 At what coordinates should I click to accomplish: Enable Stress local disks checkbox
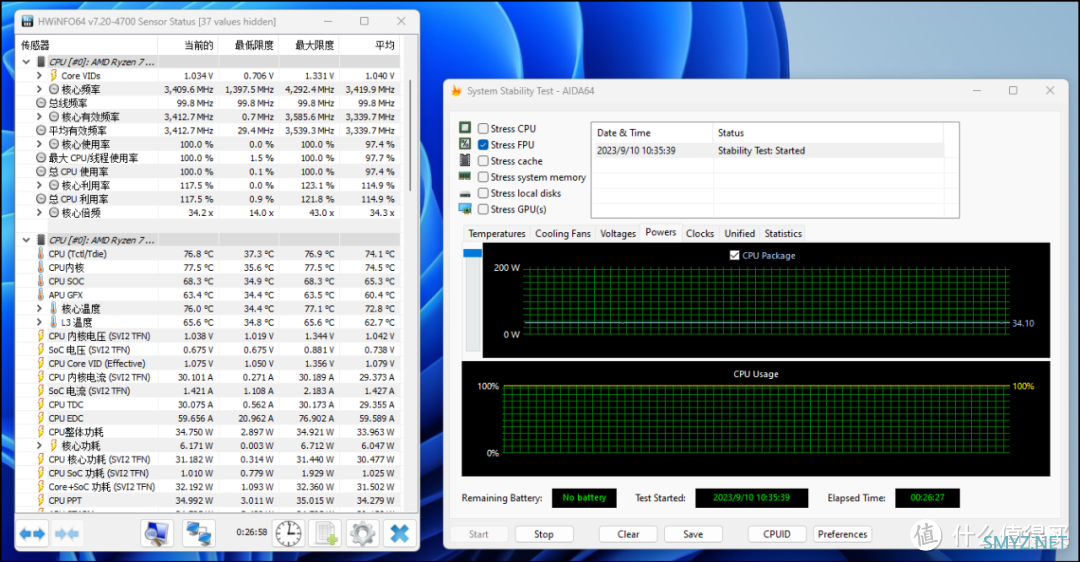484,194
